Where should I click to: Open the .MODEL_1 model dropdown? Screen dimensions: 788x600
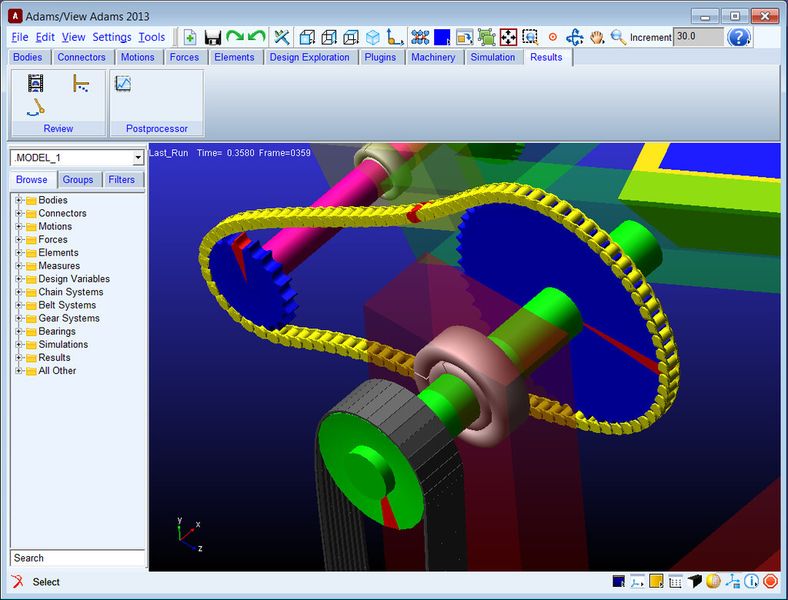(138, 158)
